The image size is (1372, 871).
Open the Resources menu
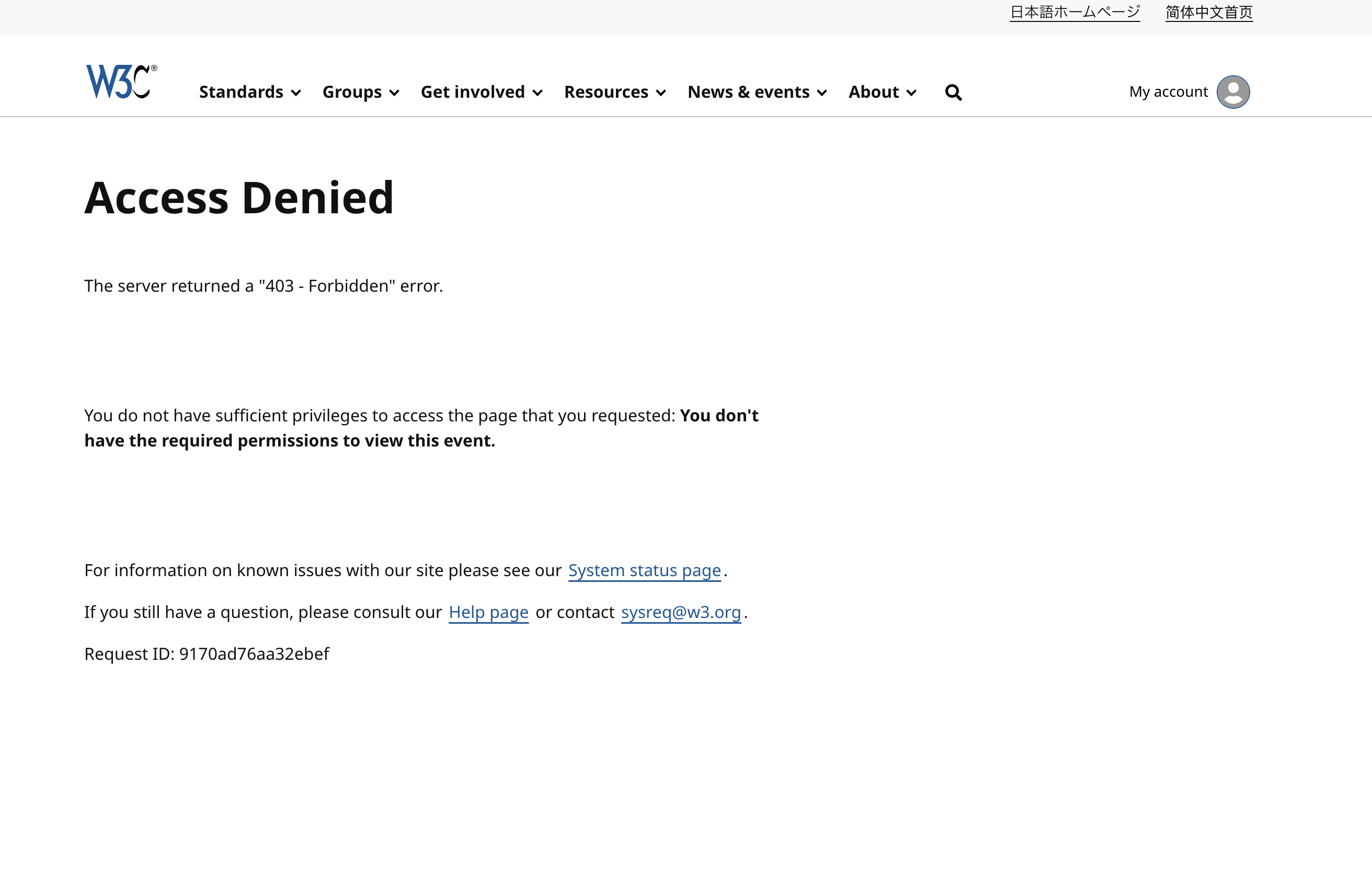[605, 91]
